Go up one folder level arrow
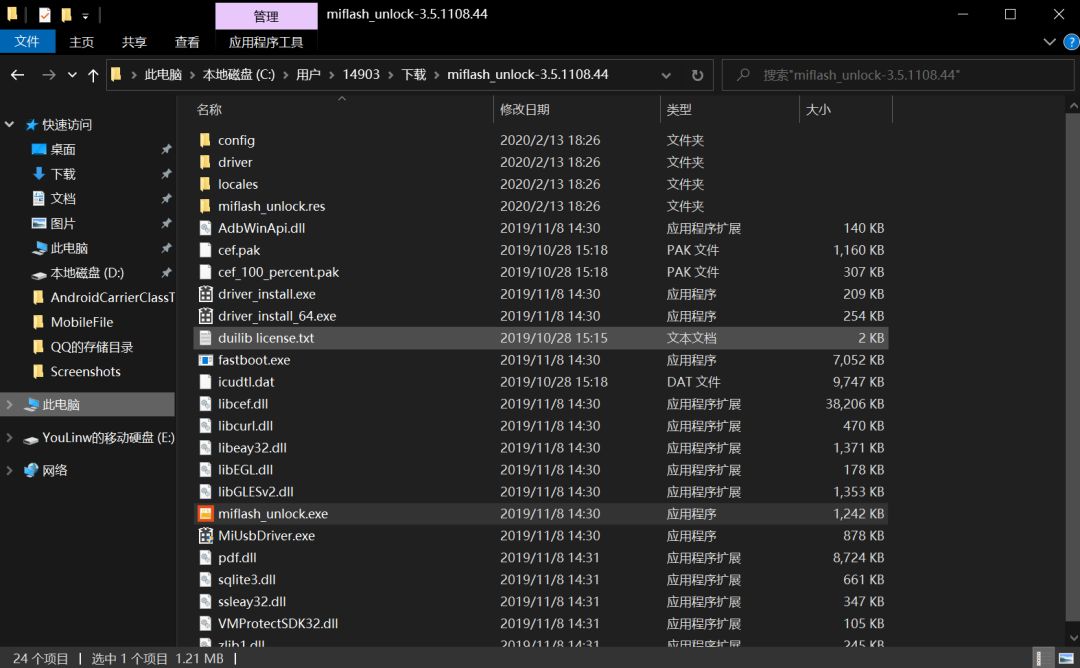 93,75
